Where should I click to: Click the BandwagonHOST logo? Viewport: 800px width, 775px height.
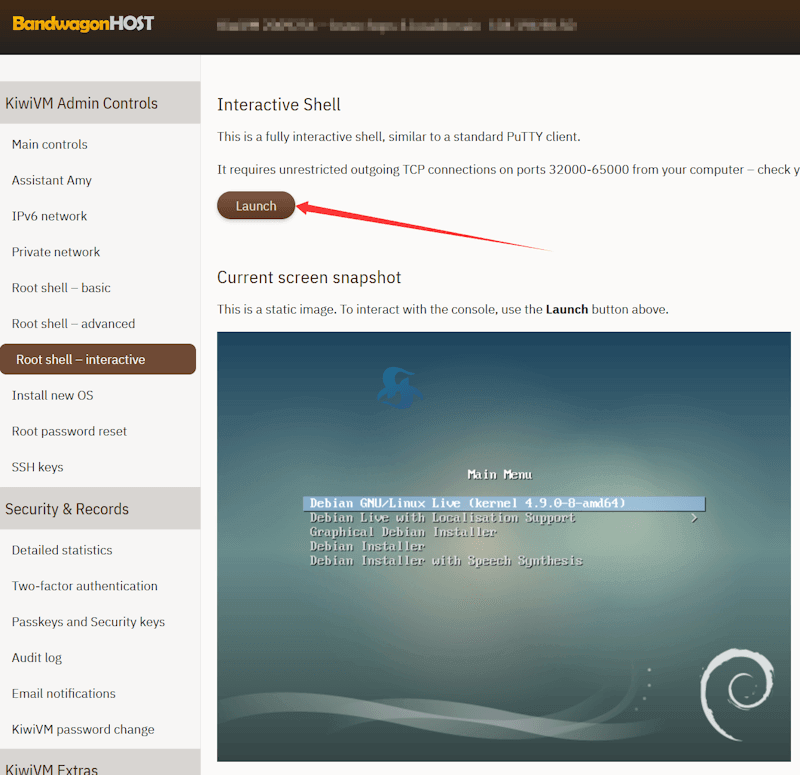83,23
